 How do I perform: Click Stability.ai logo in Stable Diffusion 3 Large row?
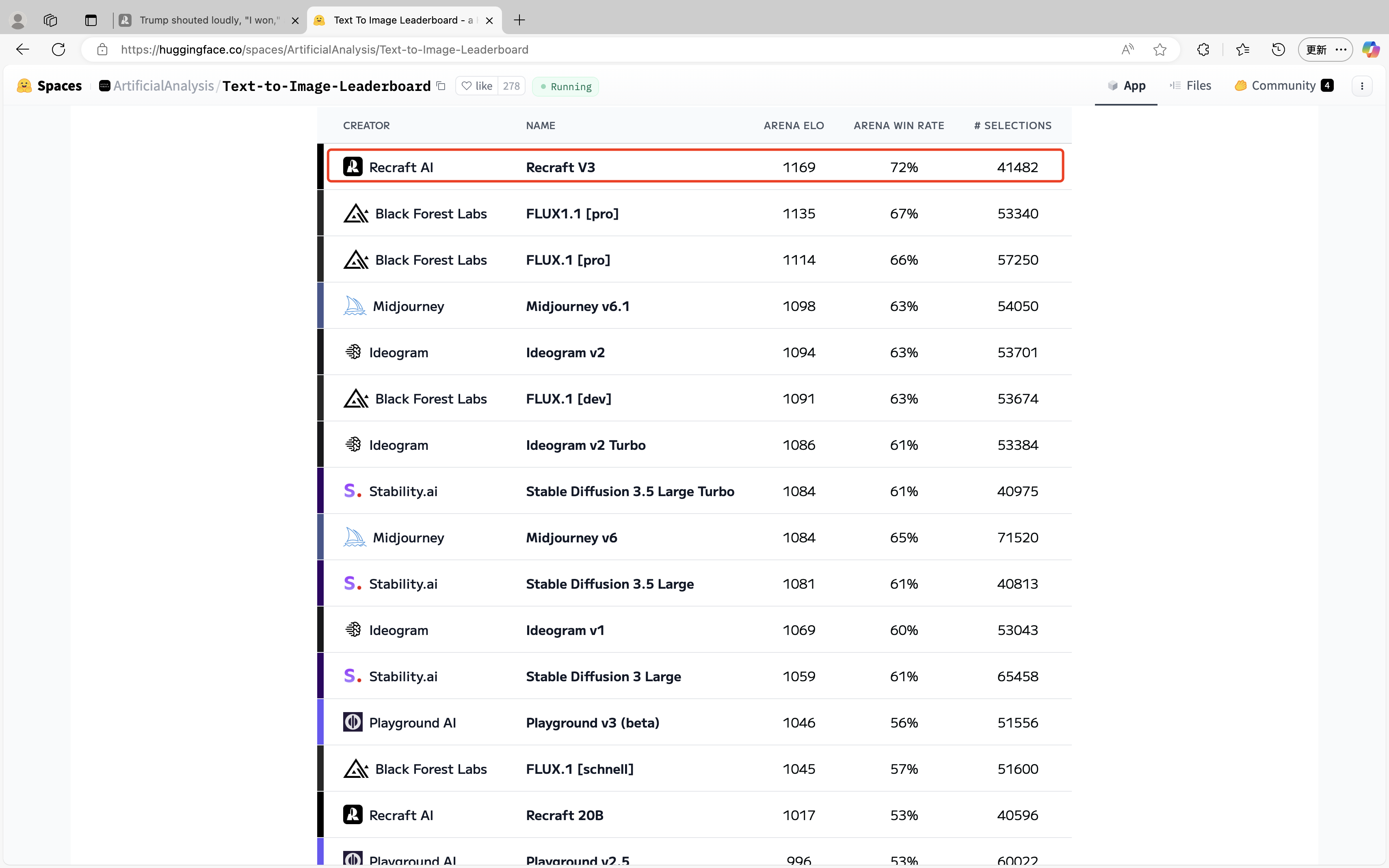(353, 676)
